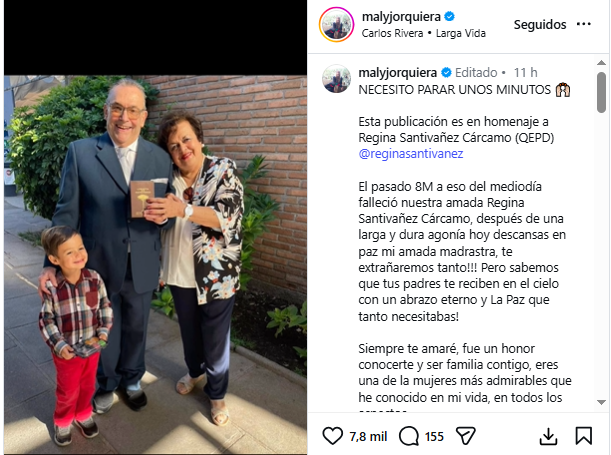Open the Carlos Rivera Larga Vida audio
This screenshot has height=455, width=611.
pyautogui.click(x=424, y=34)
